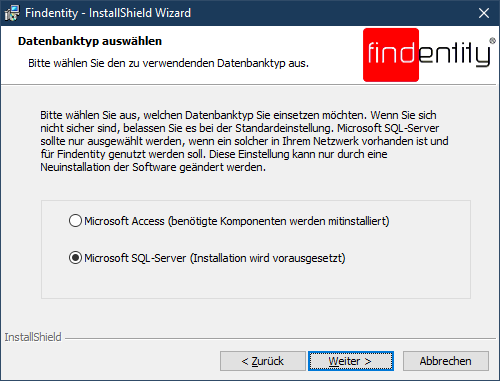500x381 pixels.
Task: Click the installer icon in title bar
Action: pyautogui.click(x=12, y=13)
